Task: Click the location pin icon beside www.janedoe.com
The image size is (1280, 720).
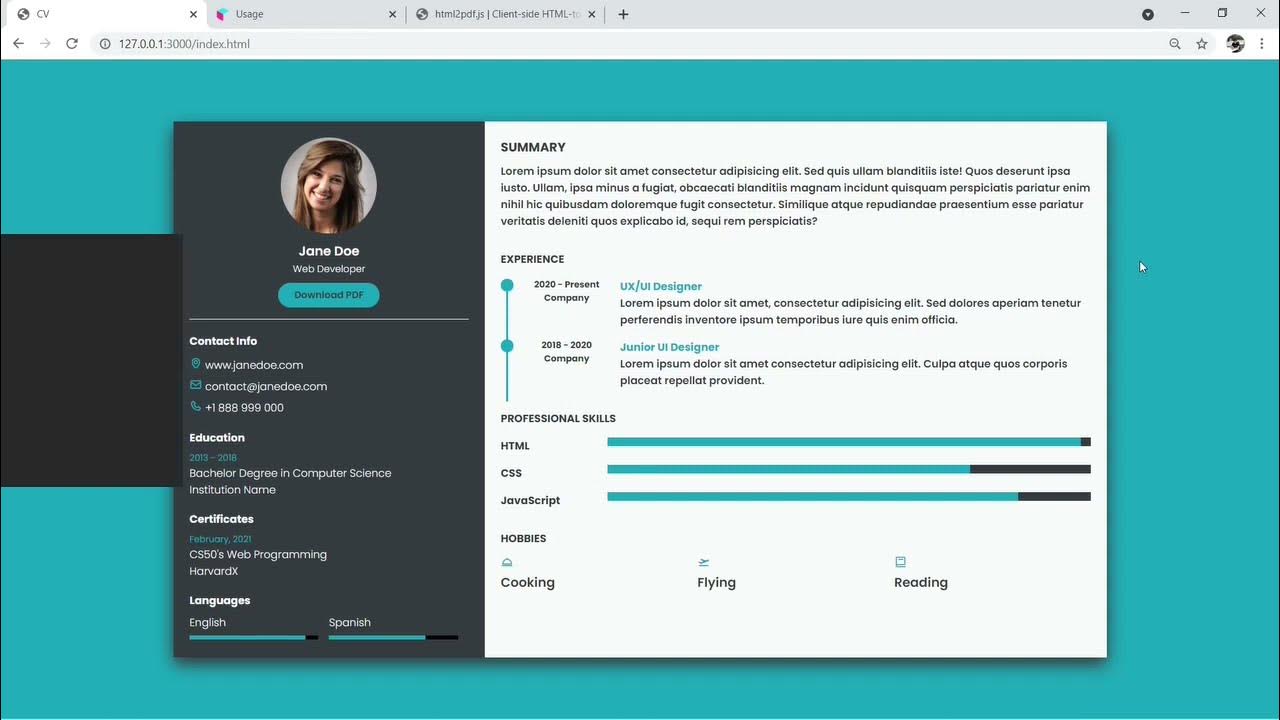Action: point(195,364)
